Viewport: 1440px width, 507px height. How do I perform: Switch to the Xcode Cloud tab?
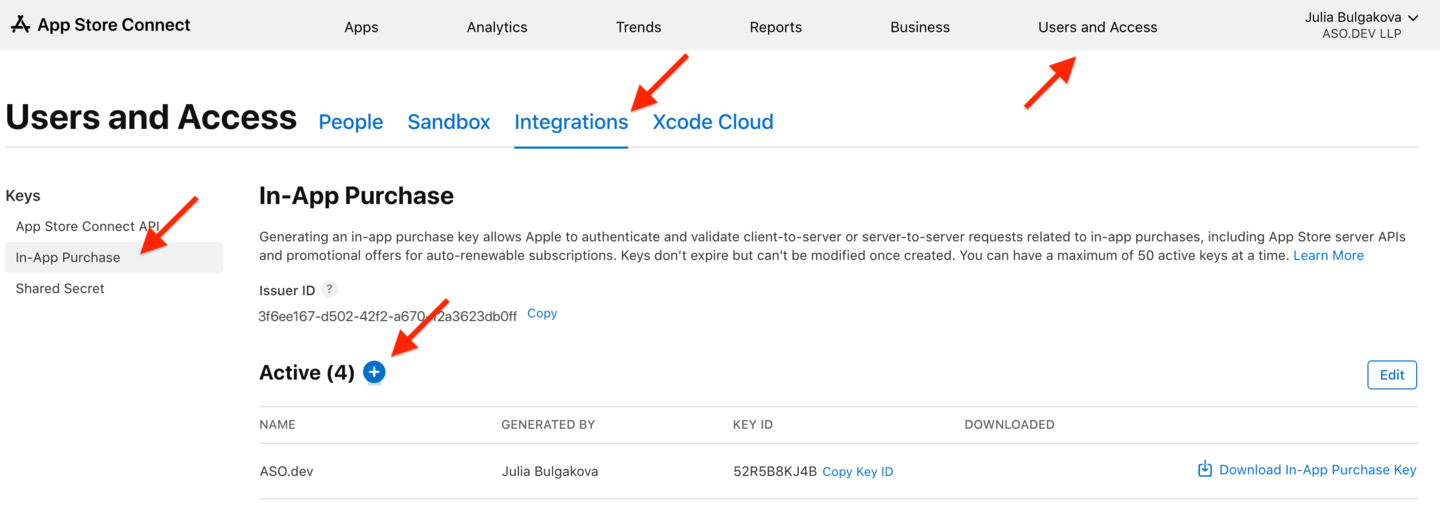pyautogui.click(x=713, y=122)
